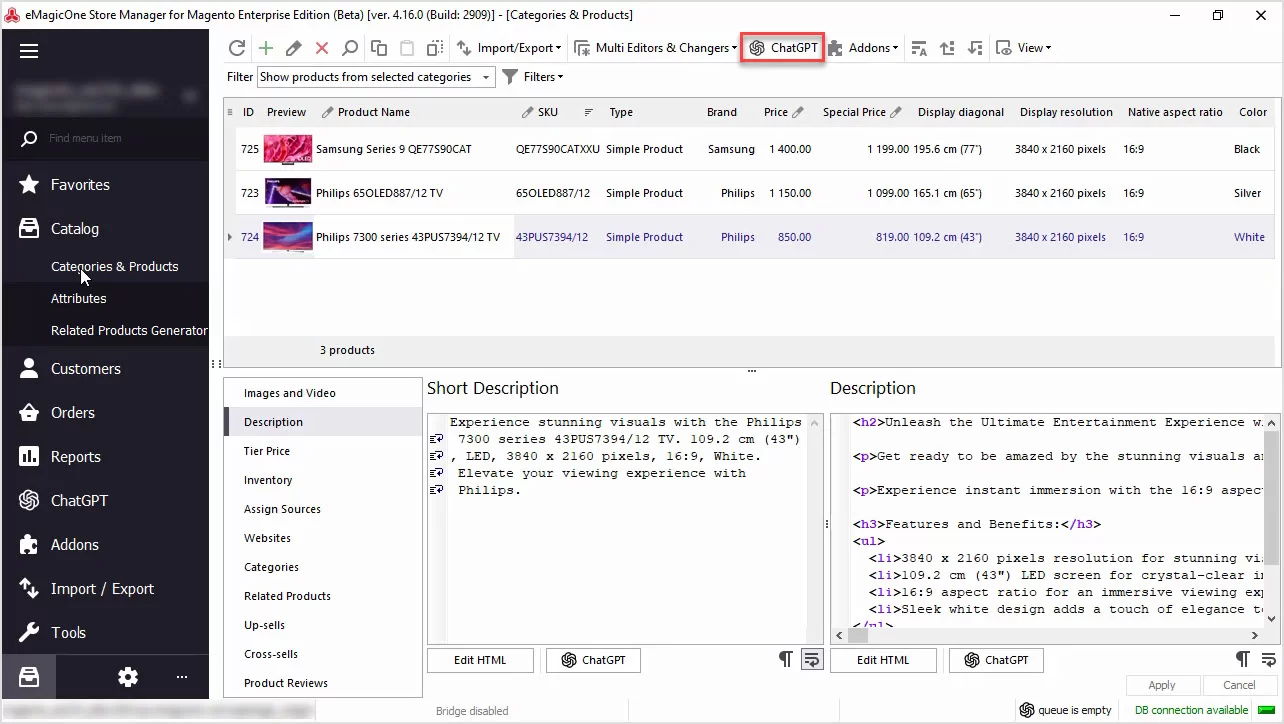Screen dimensions: 1284x724
Task: Open Addons section in sidebar
Action: [106, 544]
